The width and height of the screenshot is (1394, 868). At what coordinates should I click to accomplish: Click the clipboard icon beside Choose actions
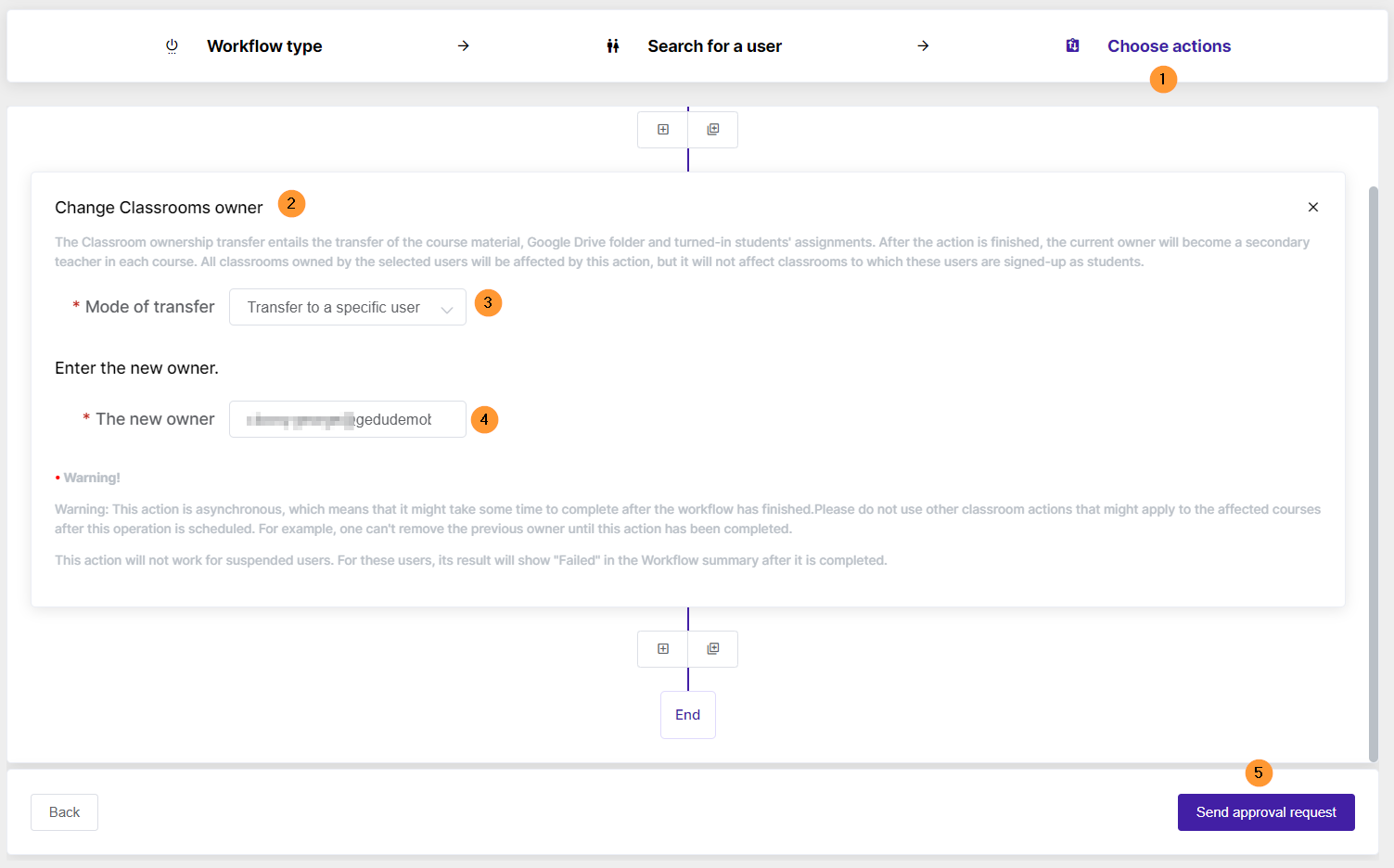[x=1072, y=45]
